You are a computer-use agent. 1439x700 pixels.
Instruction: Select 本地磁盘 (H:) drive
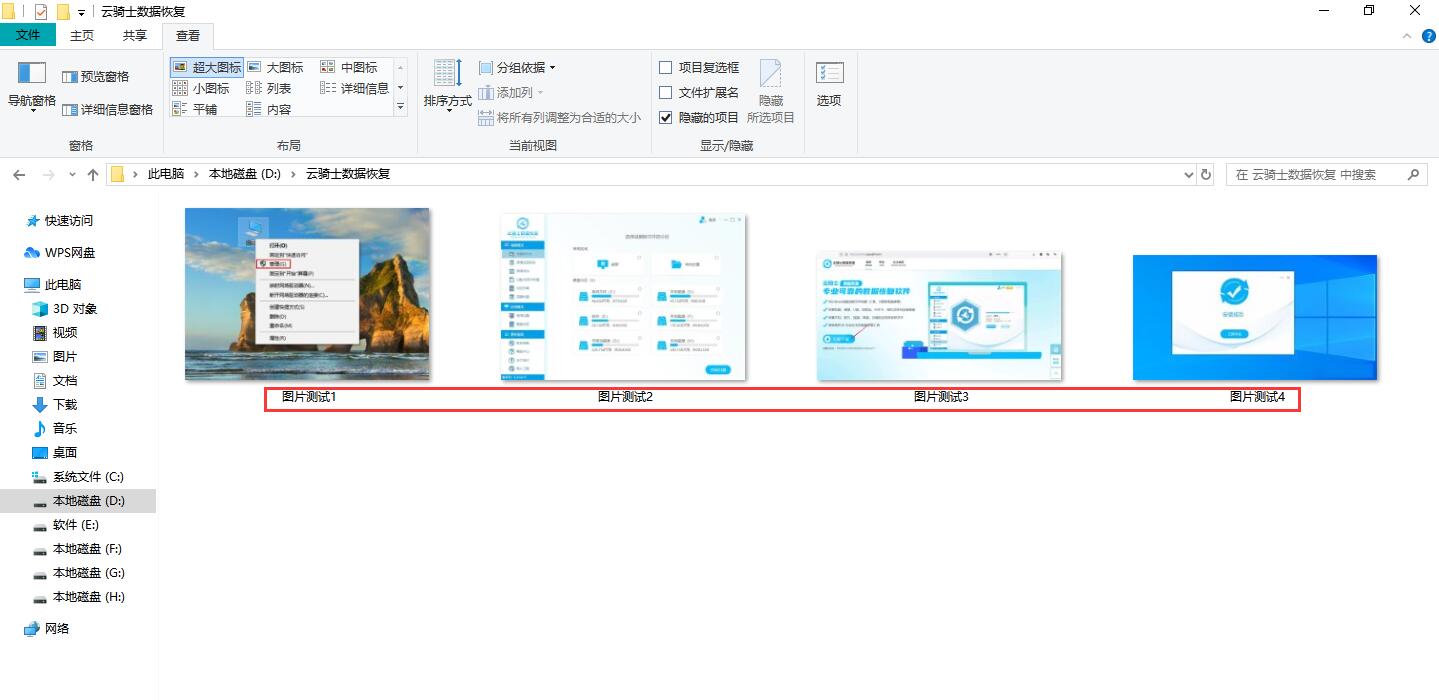coord(78,596)
